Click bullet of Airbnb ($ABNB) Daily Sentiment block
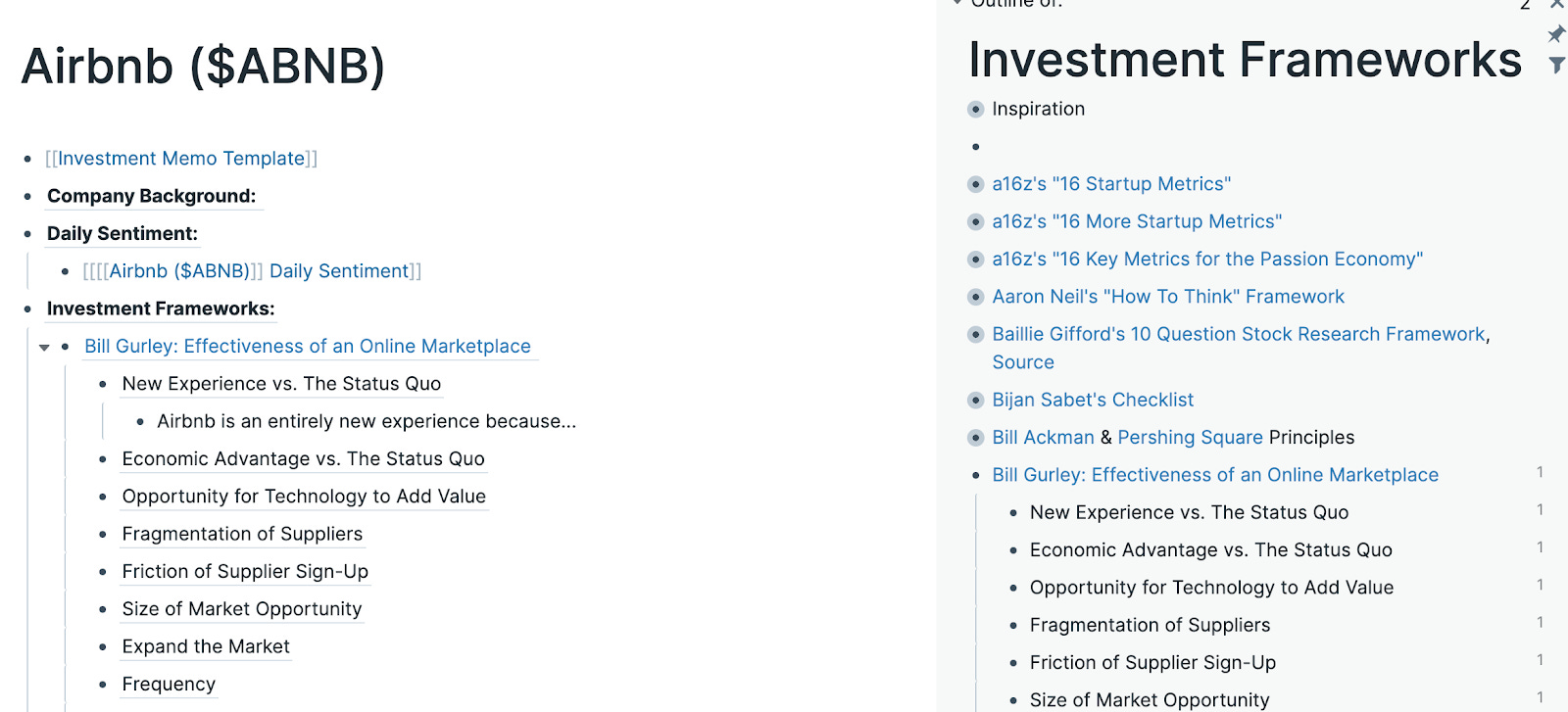This screenshot has width=1568, height=712. click(66, 271)
